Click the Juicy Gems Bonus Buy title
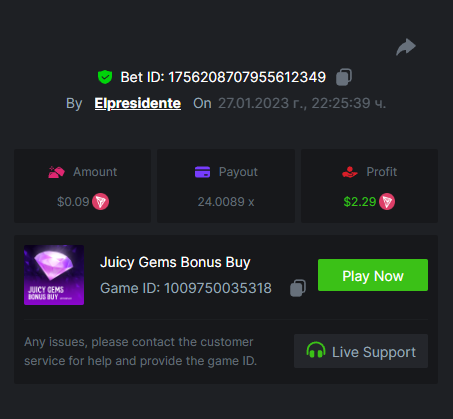 [x=175, y=262]
